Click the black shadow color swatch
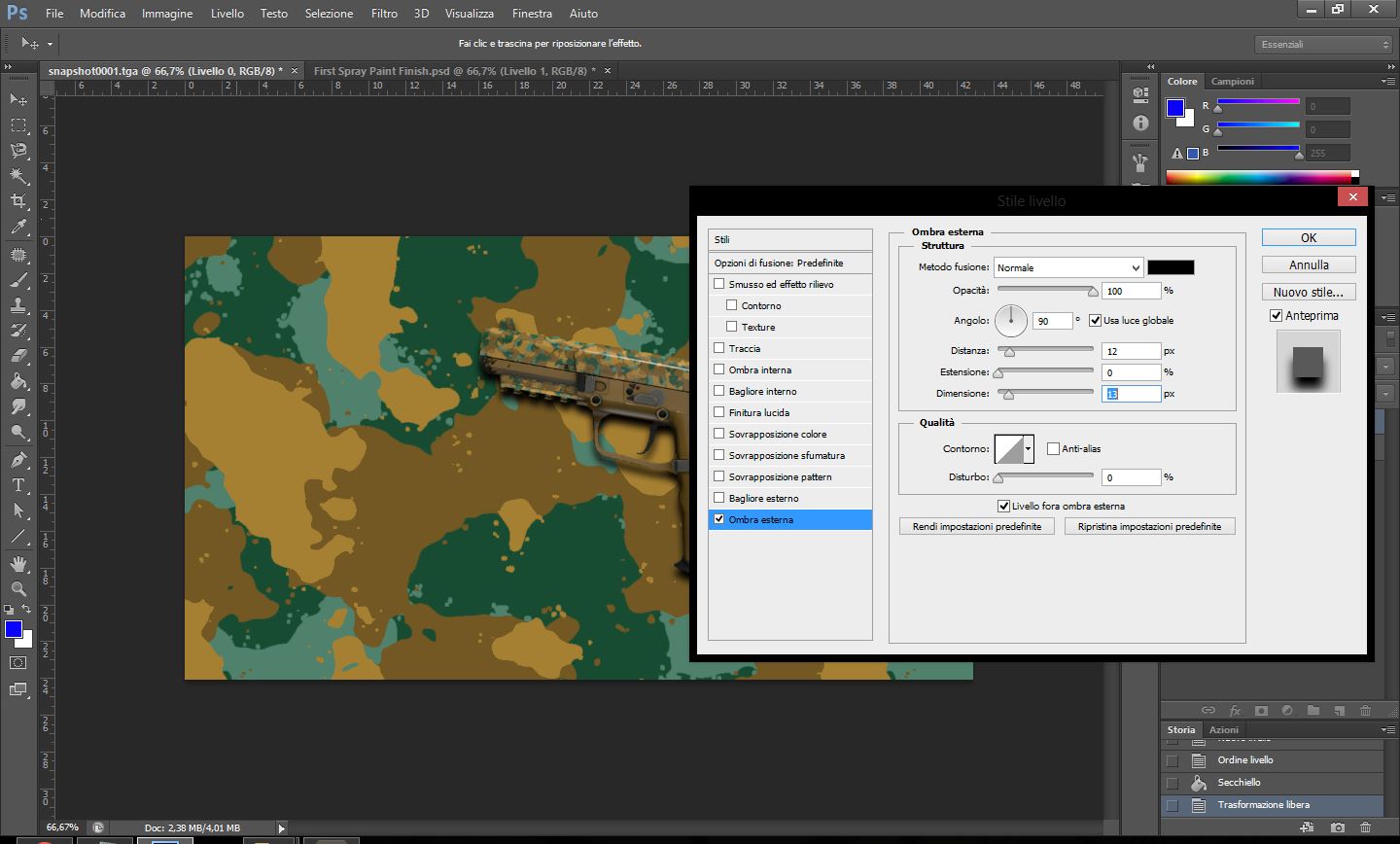 coord(1171,267)
